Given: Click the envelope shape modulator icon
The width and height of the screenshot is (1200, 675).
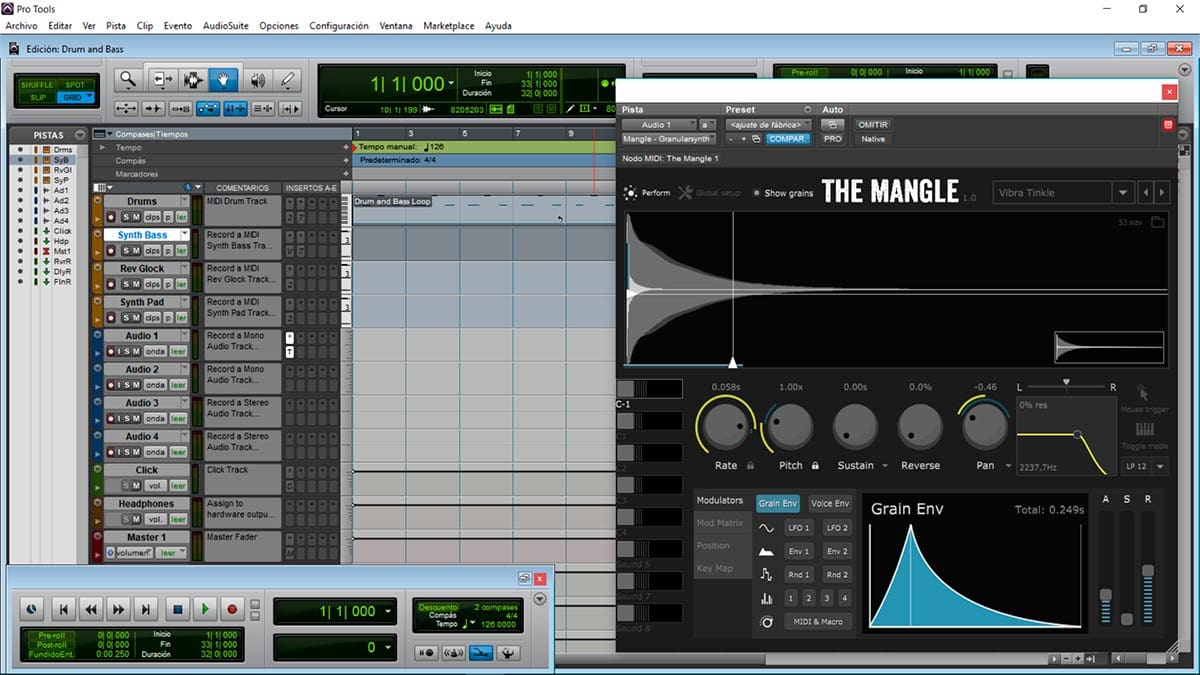Looking at the screenshot, I should pos(767,551).
